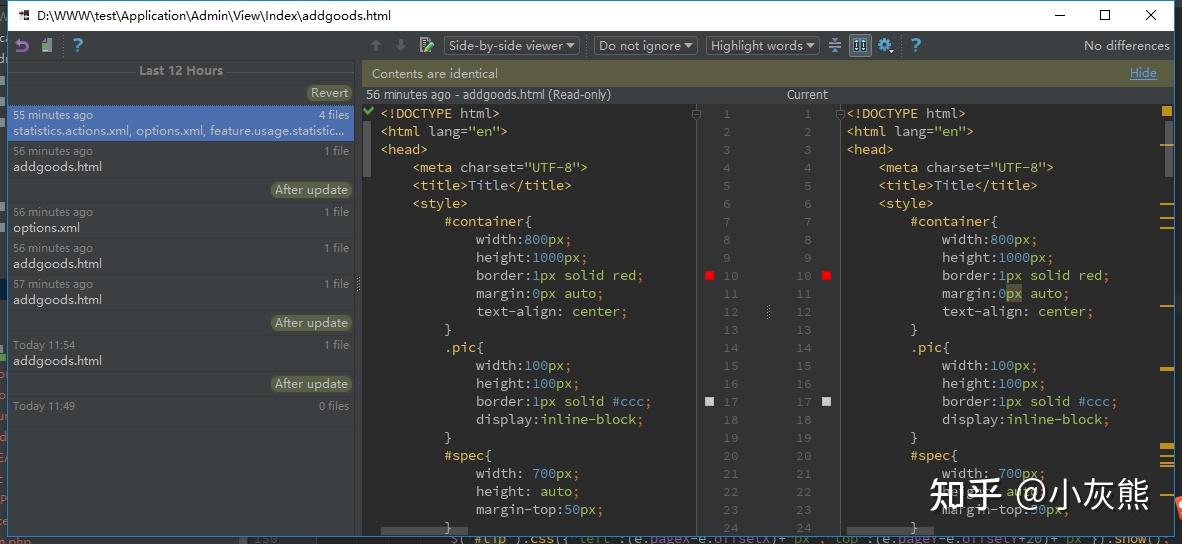
Task: Select the options.xml revision entry
Action: (x=180, y=220)
